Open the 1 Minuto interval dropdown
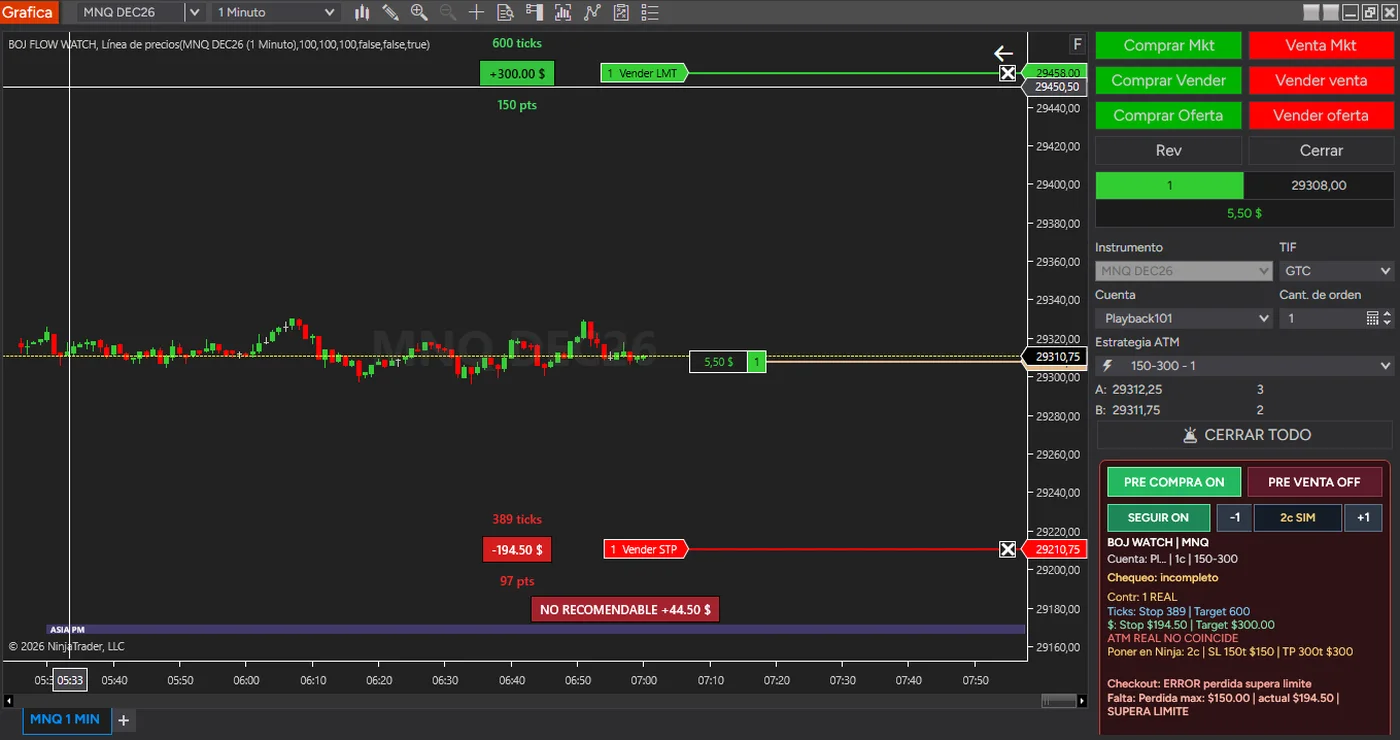The height and width of the screenshot is (740, 1400). [x=277, y=12]
